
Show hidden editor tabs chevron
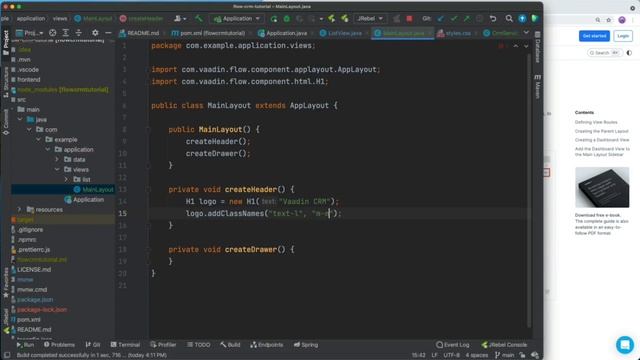tap(526, 33)
